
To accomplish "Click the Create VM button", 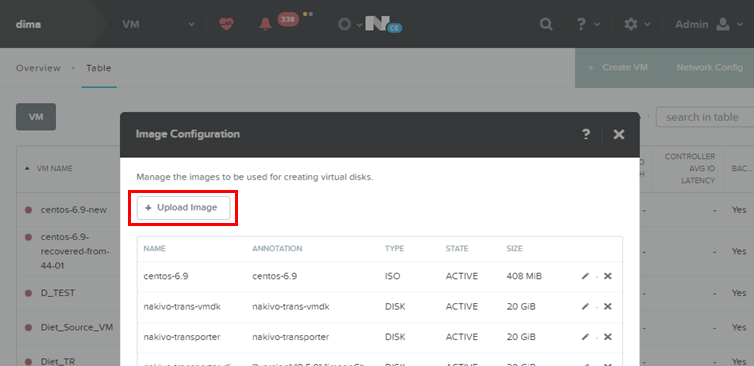I will click(x=618, y=68).
